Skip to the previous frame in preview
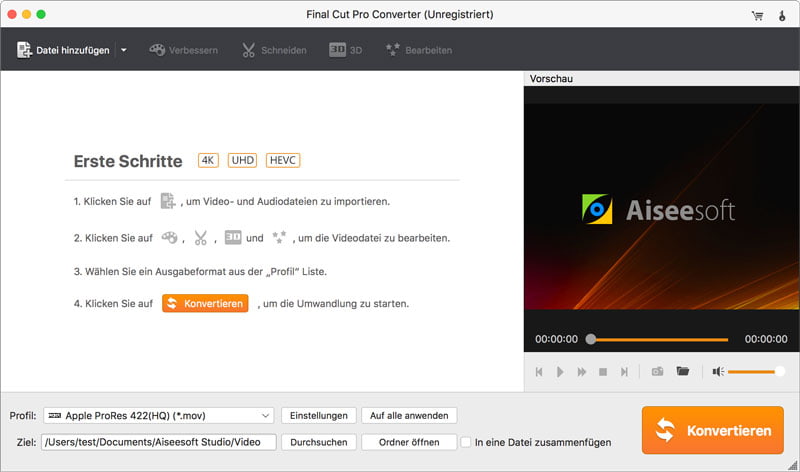The width and height of the screenshot is (800, 472). tap(539, 371)
